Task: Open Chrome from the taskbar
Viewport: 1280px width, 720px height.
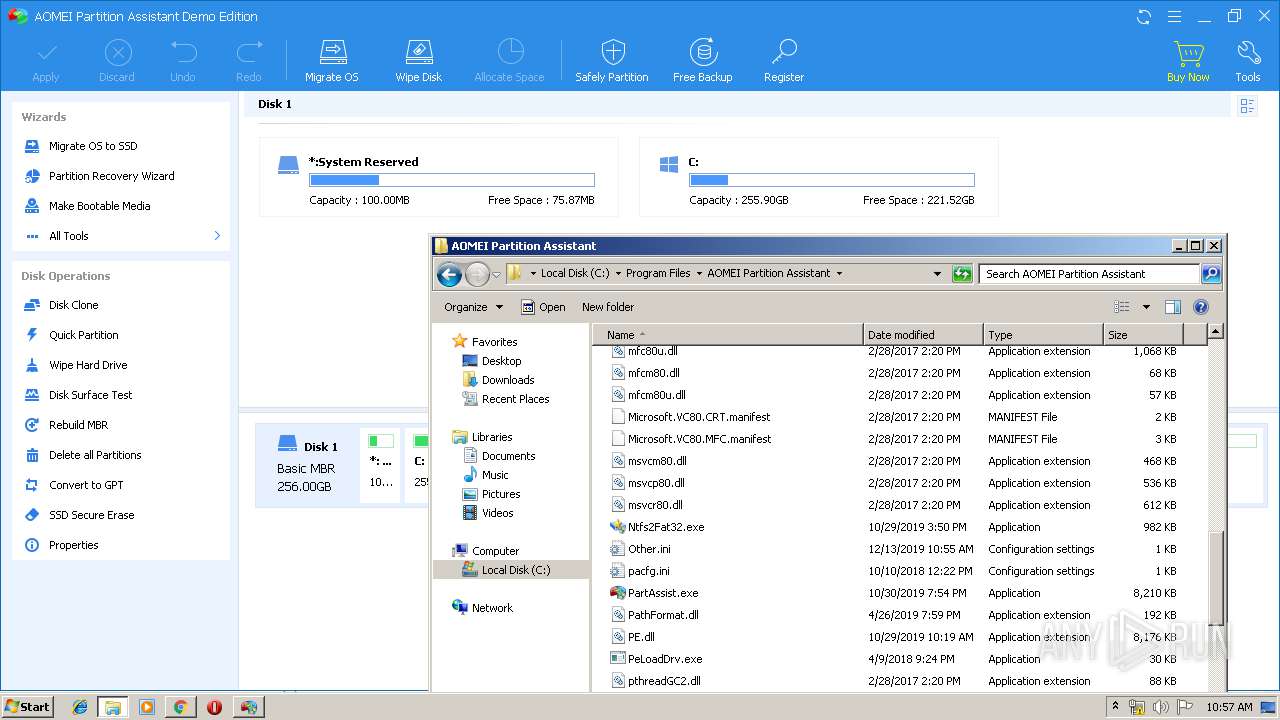Action: 180,707
